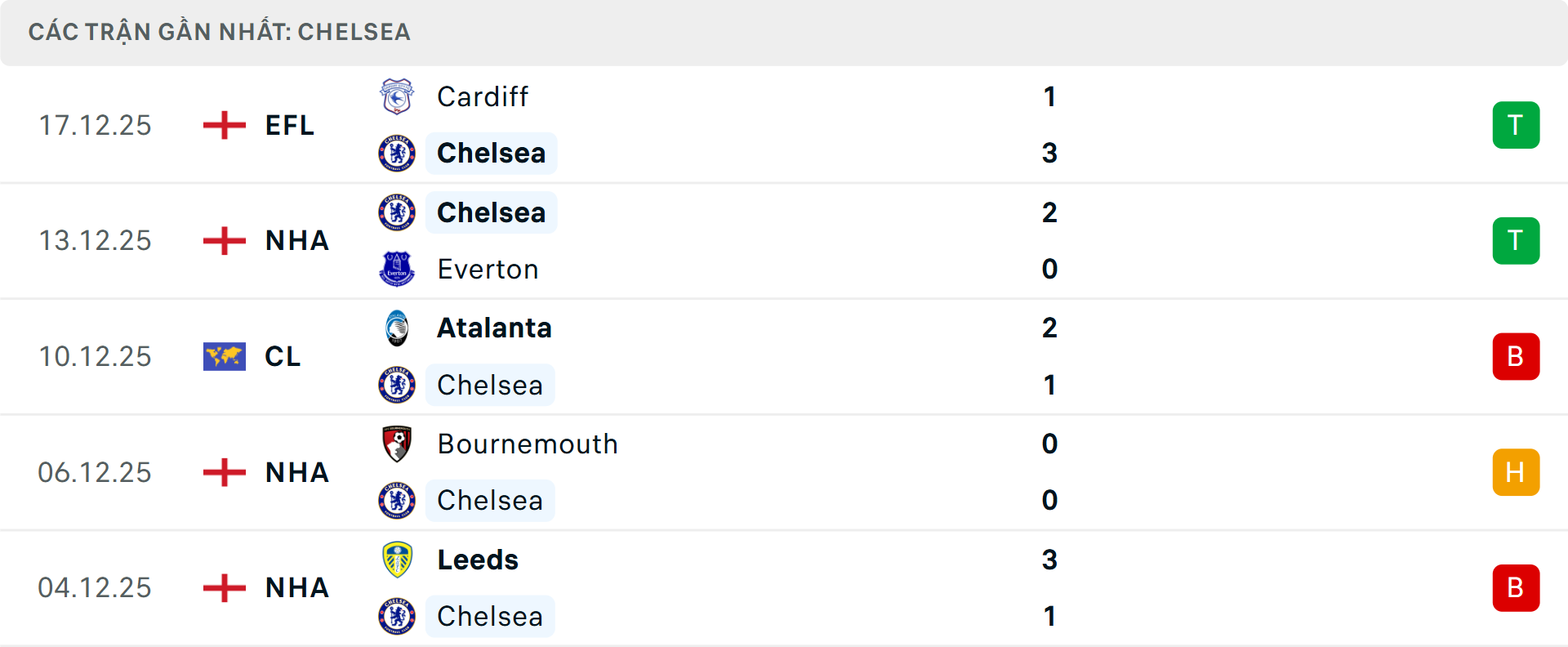Image resolution: width=1568 pixels, height=647 pixels.
Task: Select the Cardiff City club crest icon
Action: [397, 96]
